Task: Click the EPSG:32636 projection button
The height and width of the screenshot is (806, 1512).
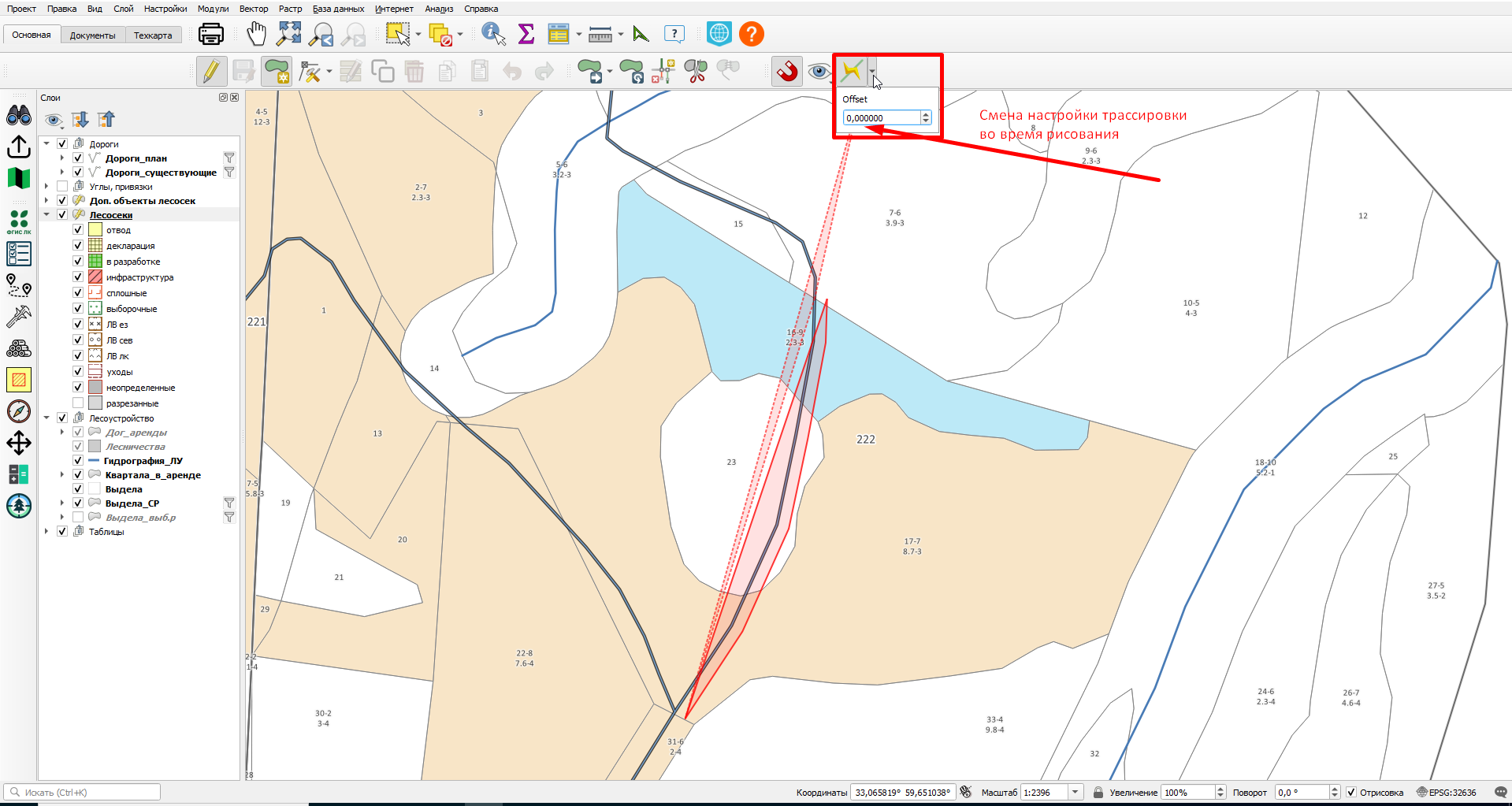Action: 1447,793
